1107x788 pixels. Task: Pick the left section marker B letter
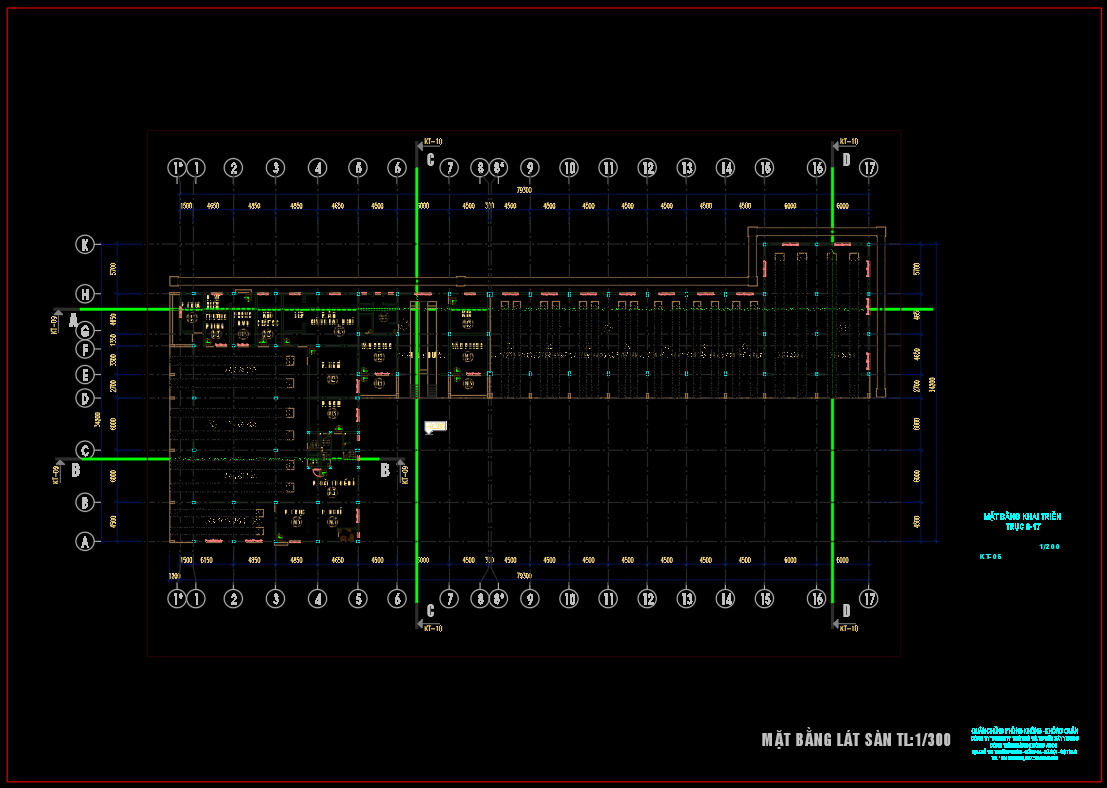(x=75, y=468)
